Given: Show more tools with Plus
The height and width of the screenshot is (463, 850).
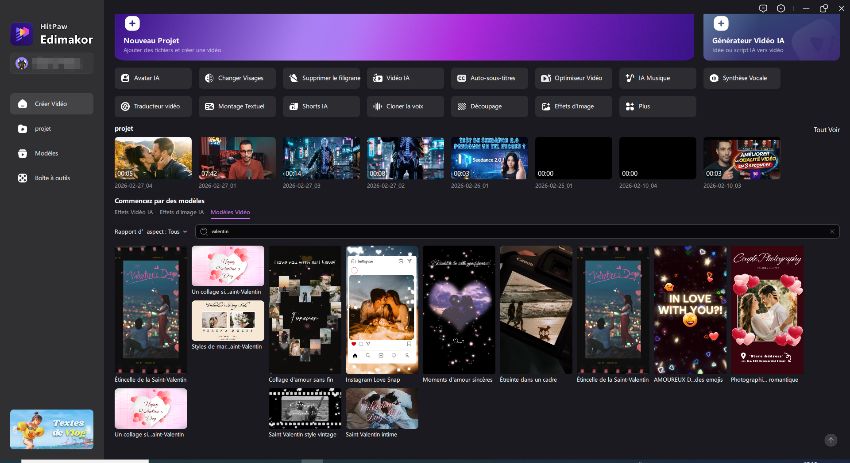Looking at the screenshot, I should click(x=657, y=106).
